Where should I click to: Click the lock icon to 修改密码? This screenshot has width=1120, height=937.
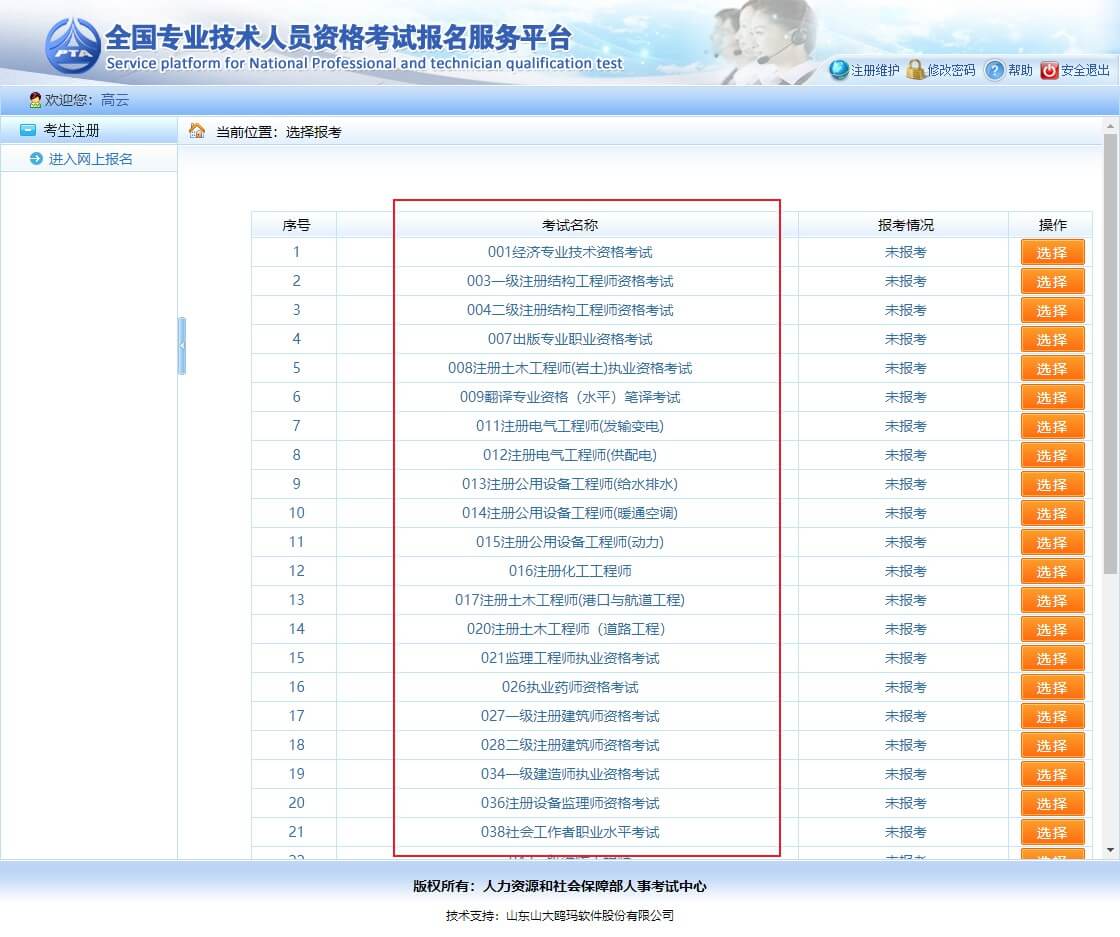point(915,70)
